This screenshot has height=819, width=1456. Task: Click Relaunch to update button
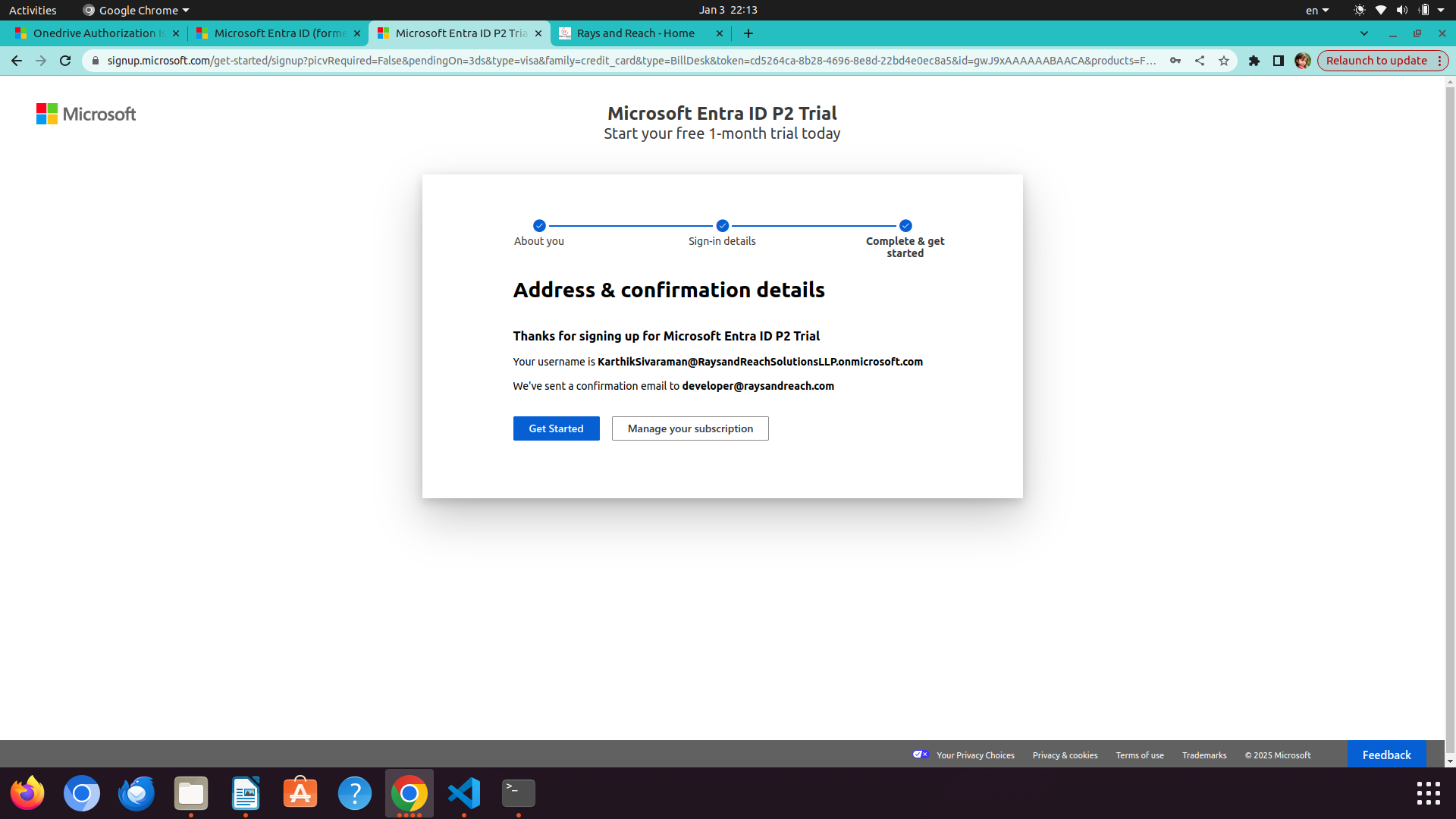[1376, 61]
